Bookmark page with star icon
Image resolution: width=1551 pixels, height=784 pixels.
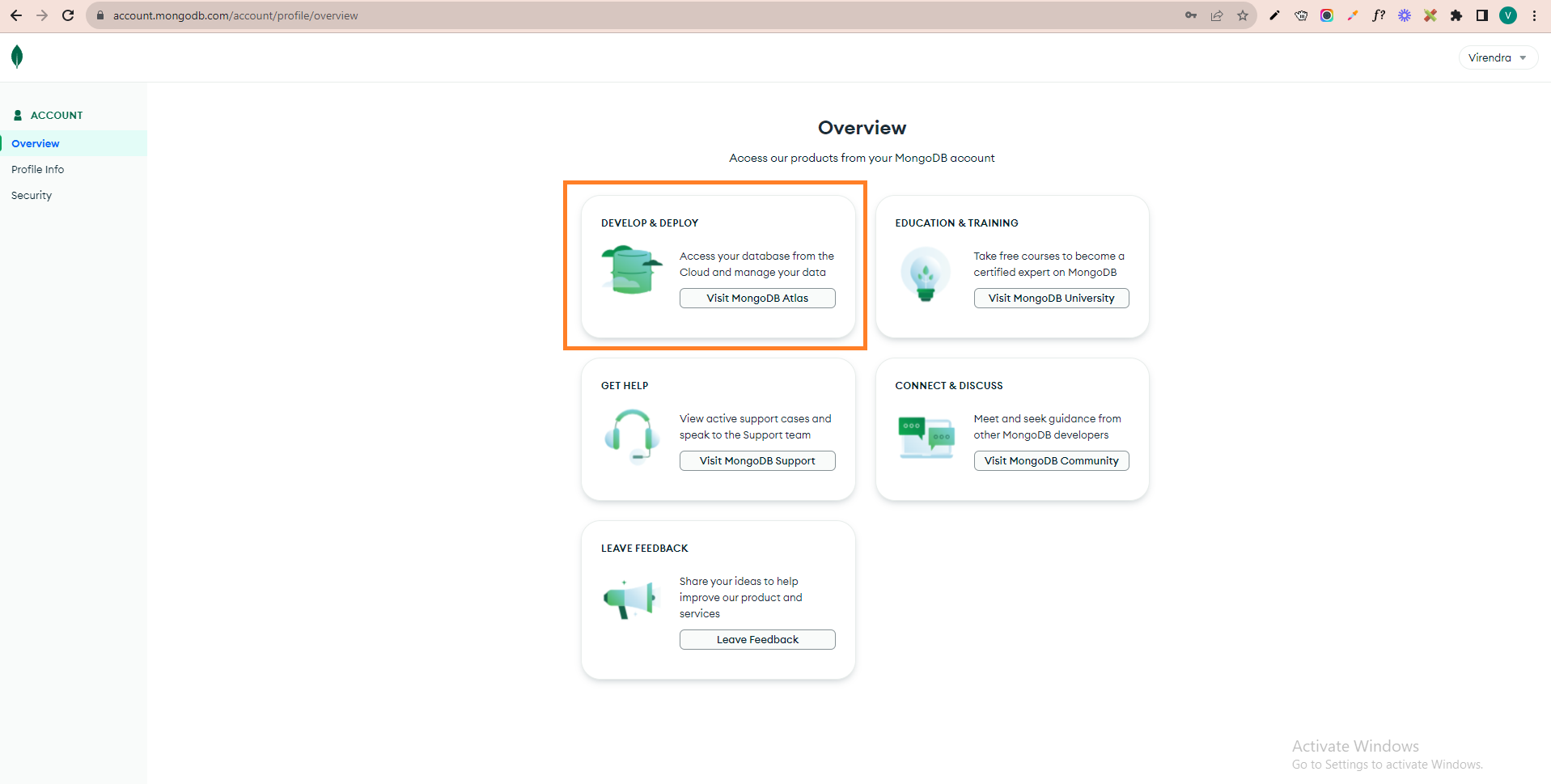click(x=1243, y=15)
